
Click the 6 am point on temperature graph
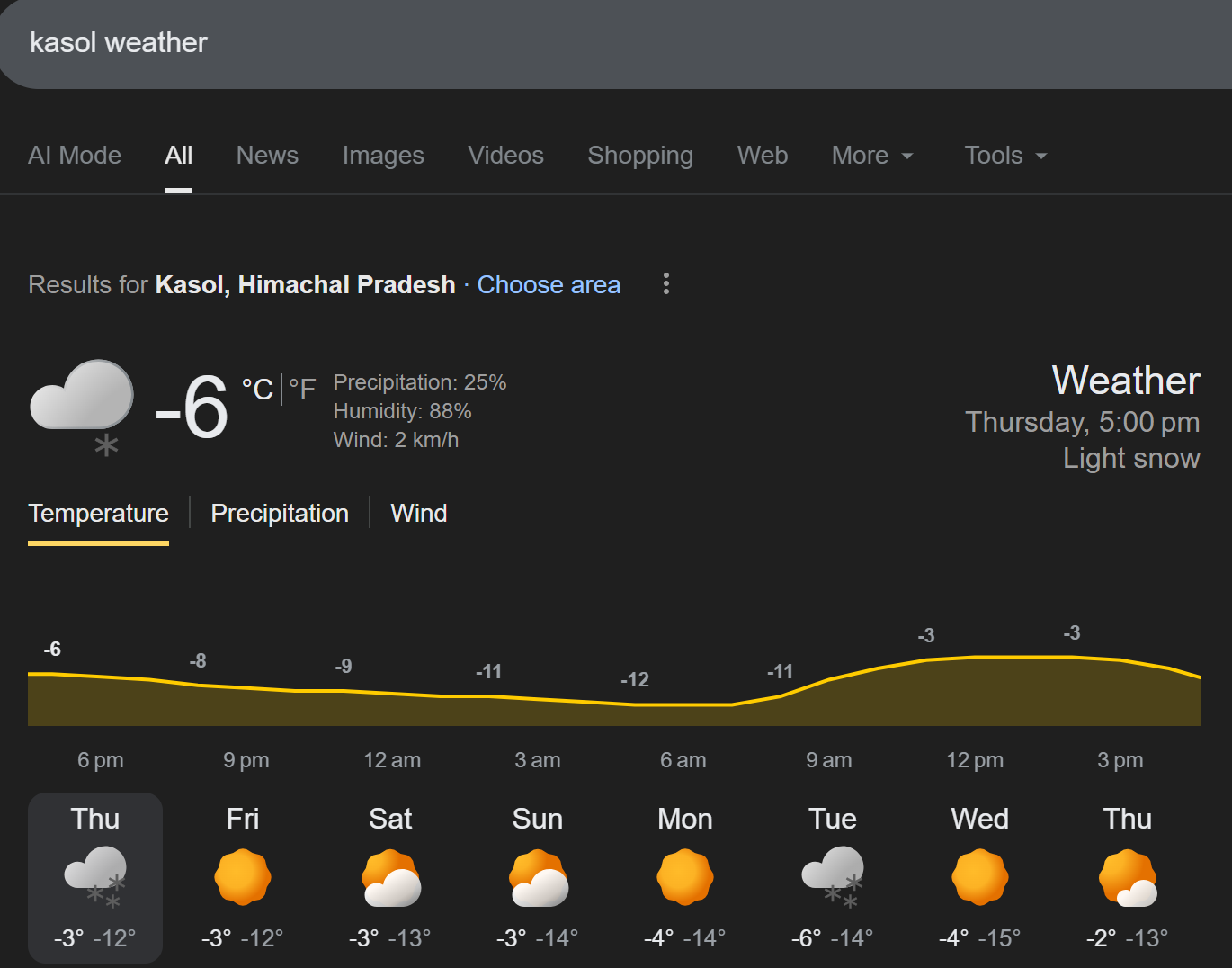pyautogui.click(x=683, y=704)
